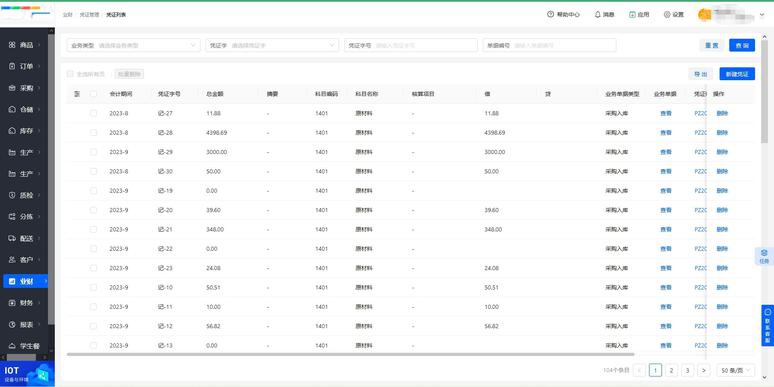Open the 订单 sidebar icon
The height and width of the screenshot is (387, 774).
tap(12, 66)
